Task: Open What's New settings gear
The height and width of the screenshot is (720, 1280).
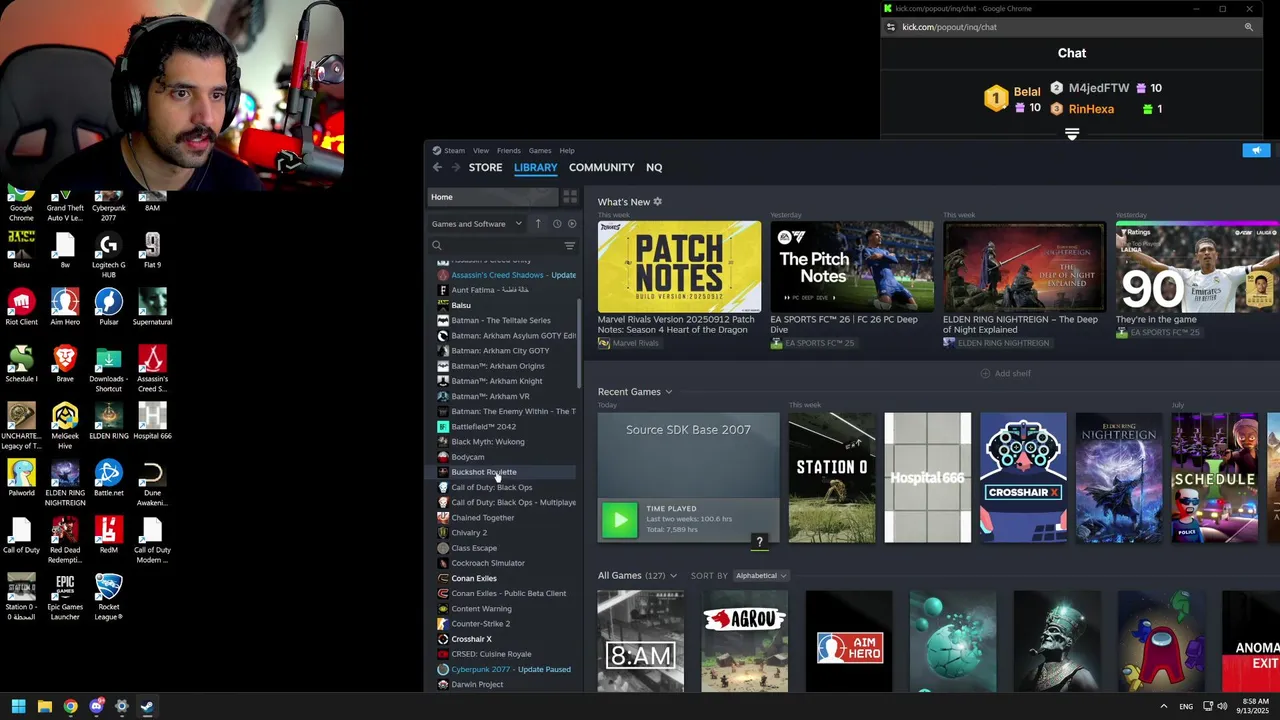Action: [657, 202]
